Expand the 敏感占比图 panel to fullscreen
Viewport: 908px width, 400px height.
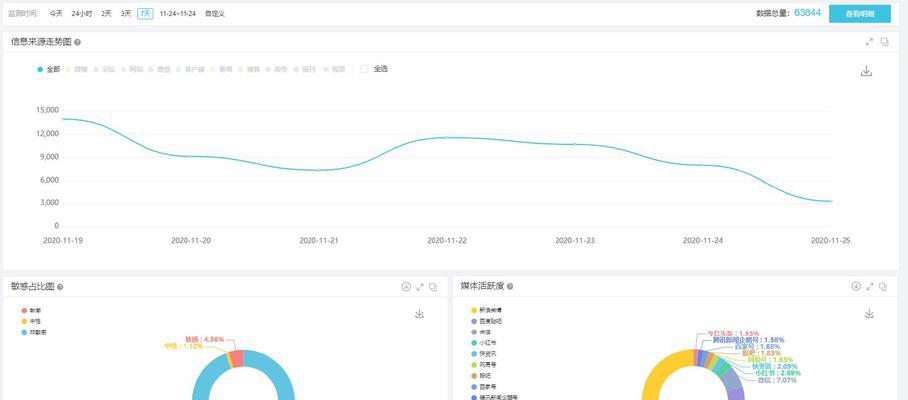tap(420, 287)
